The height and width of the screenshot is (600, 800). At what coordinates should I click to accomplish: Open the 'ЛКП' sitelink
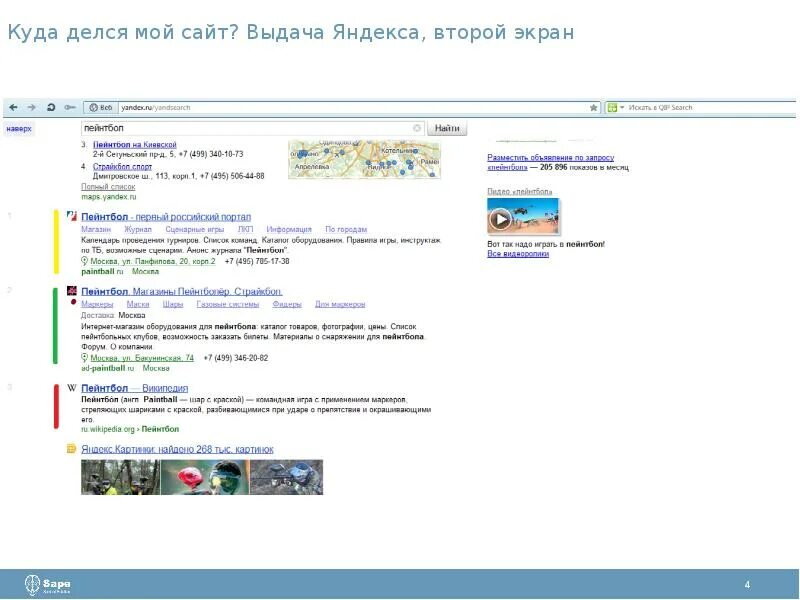coord(245,230)
